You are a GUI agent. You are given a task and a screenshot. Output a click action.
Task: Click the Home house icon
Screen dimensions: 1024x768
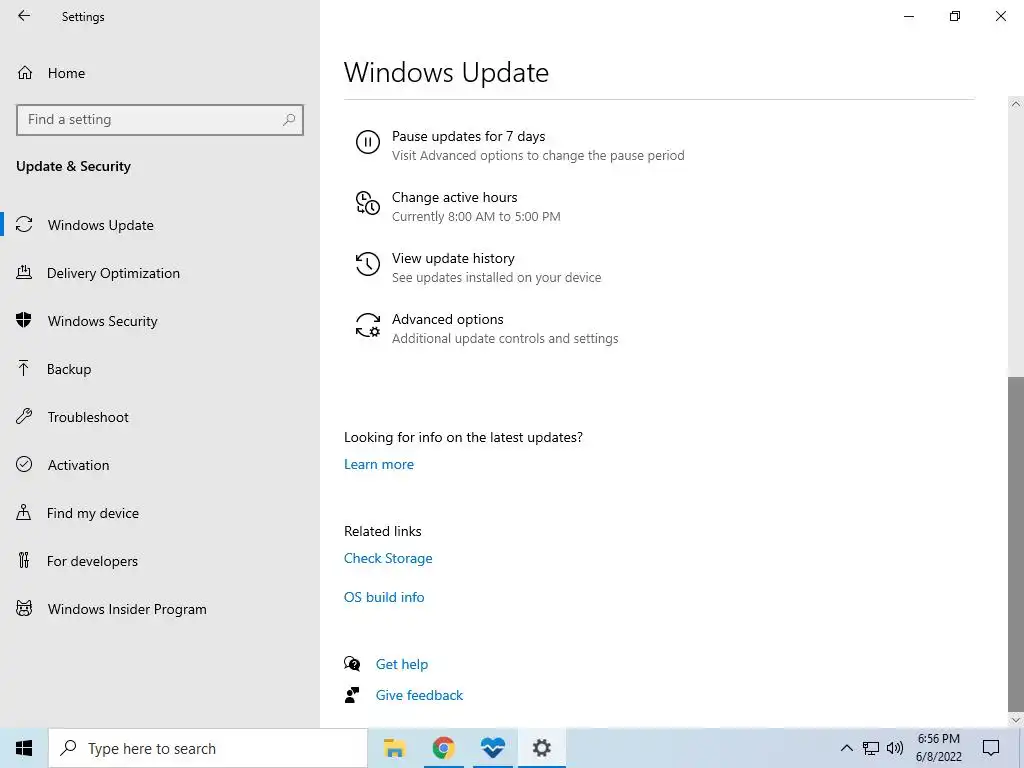click(x=25, y=72)
